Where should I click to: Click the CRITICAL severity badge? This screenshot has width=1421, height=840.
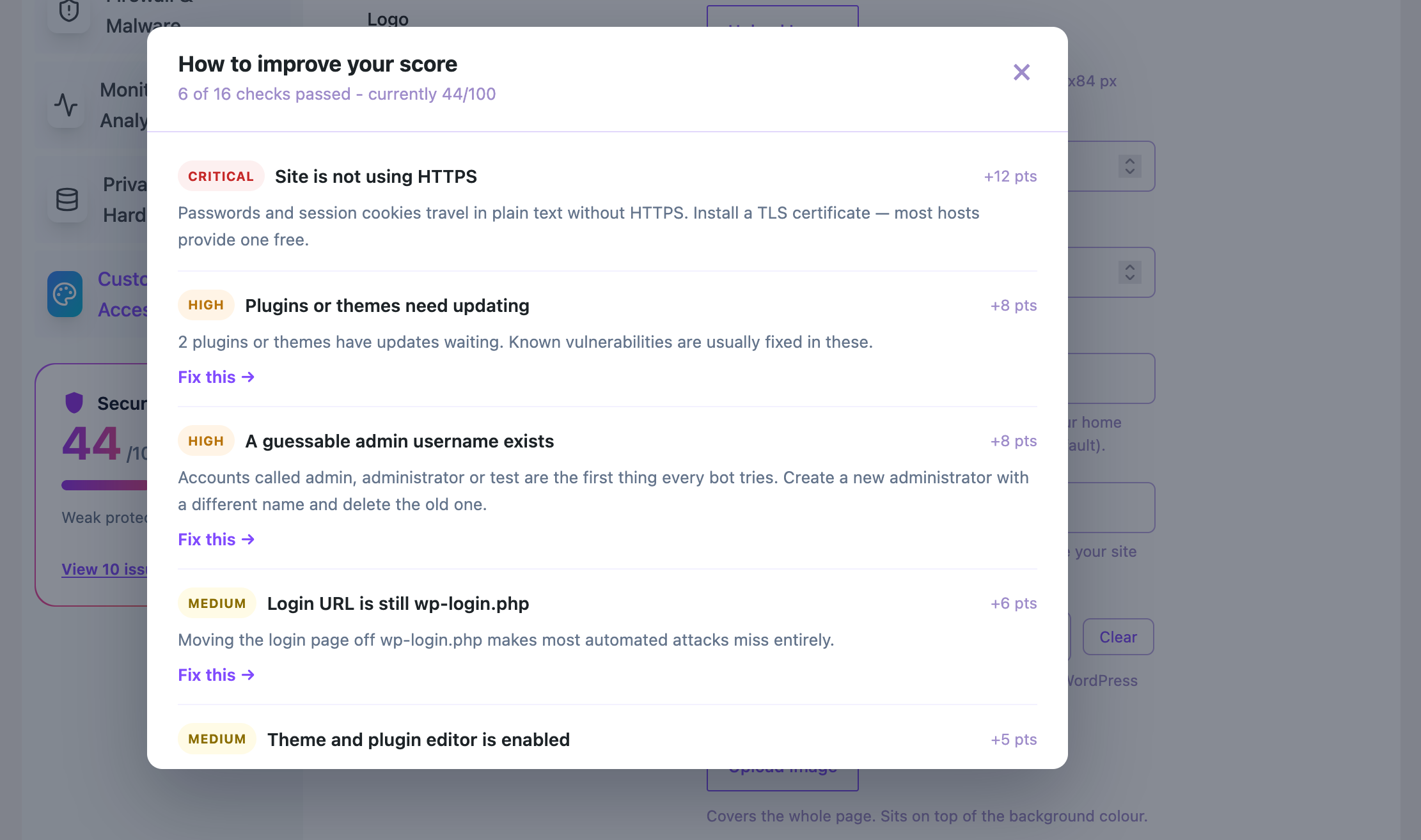[221, 176]
